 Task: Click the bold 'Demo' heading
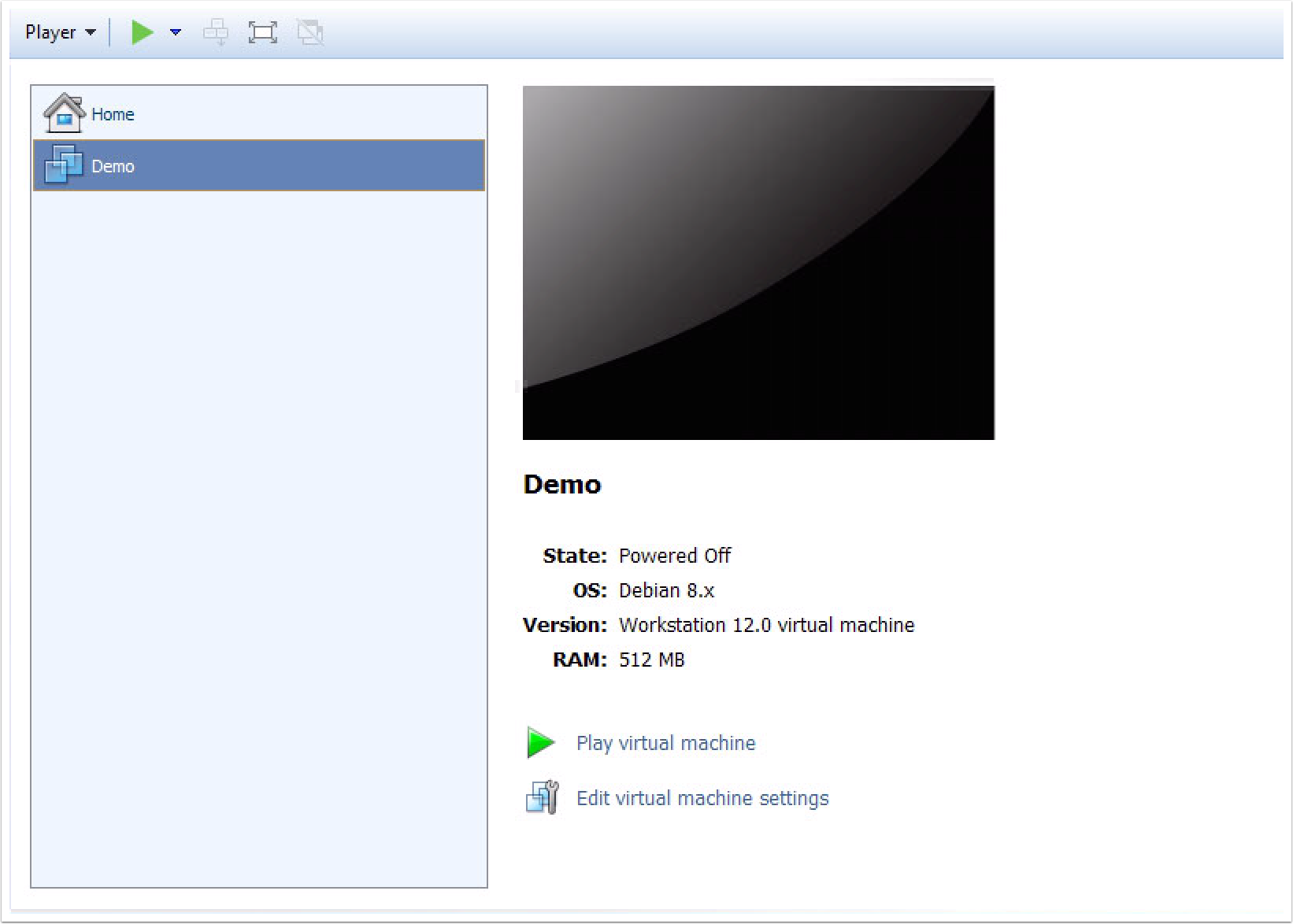click(562, 484)
